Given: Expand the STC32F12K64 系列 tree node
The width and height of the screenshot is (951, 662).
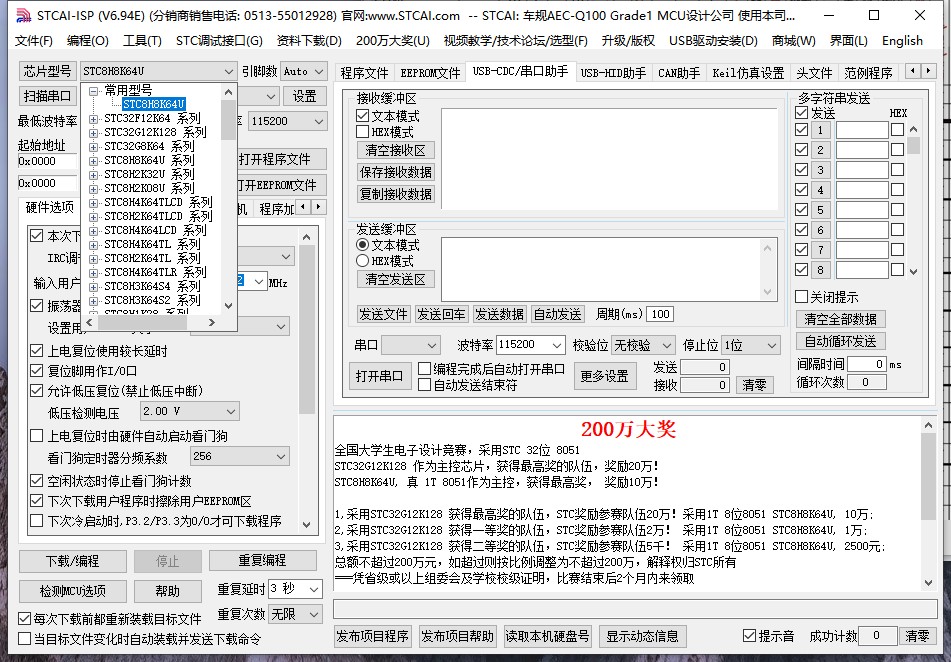Looking at the screenshot, I should point(93,119).
